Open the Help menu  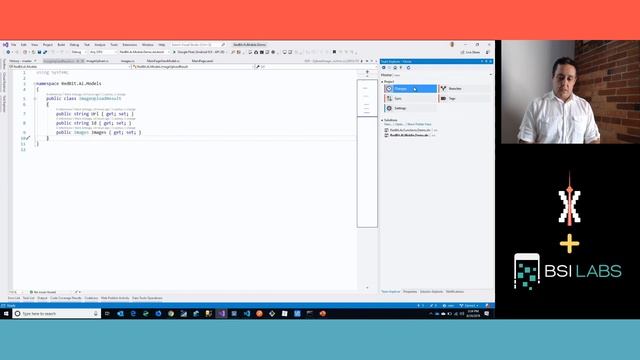coord(162,44)
